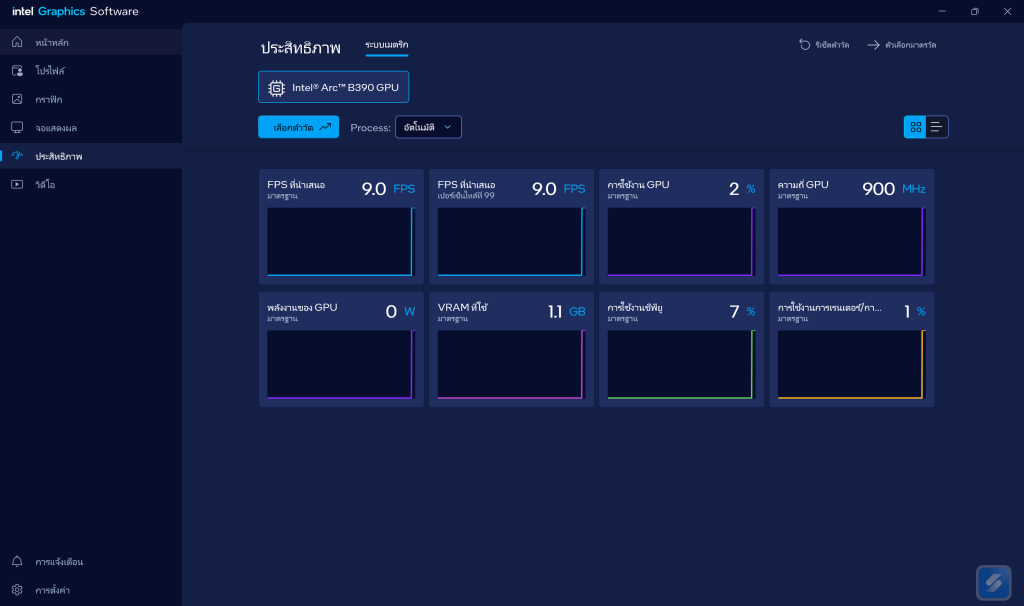This screenshot has width=1024, height=606.
Task: Select the Graphics icon in sidebar
Action: (x=17, y=99)
